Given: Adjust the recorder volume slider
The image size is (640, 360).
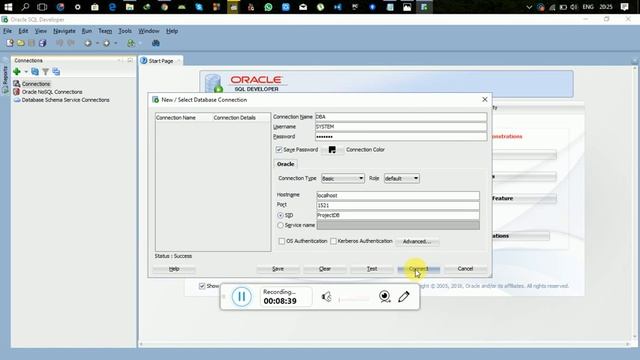Looking at the screenshot, I should coord(354,299).
